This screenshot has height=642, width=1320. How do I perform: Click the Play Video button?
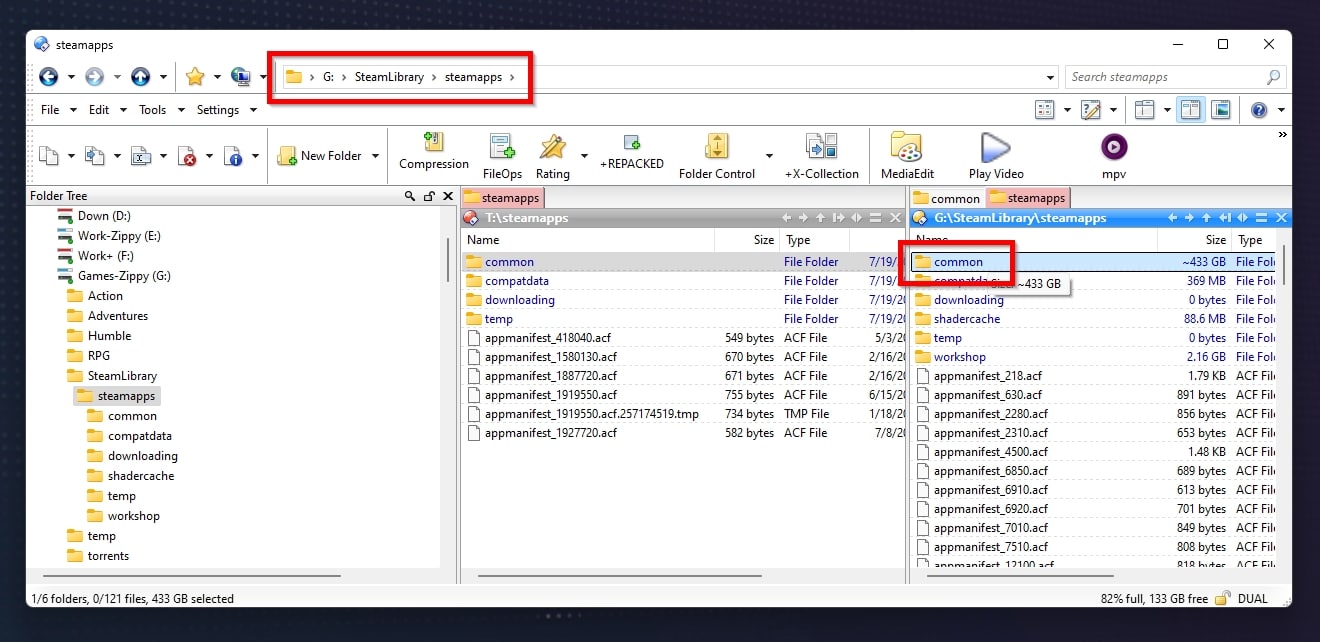(x=996, y=156)
